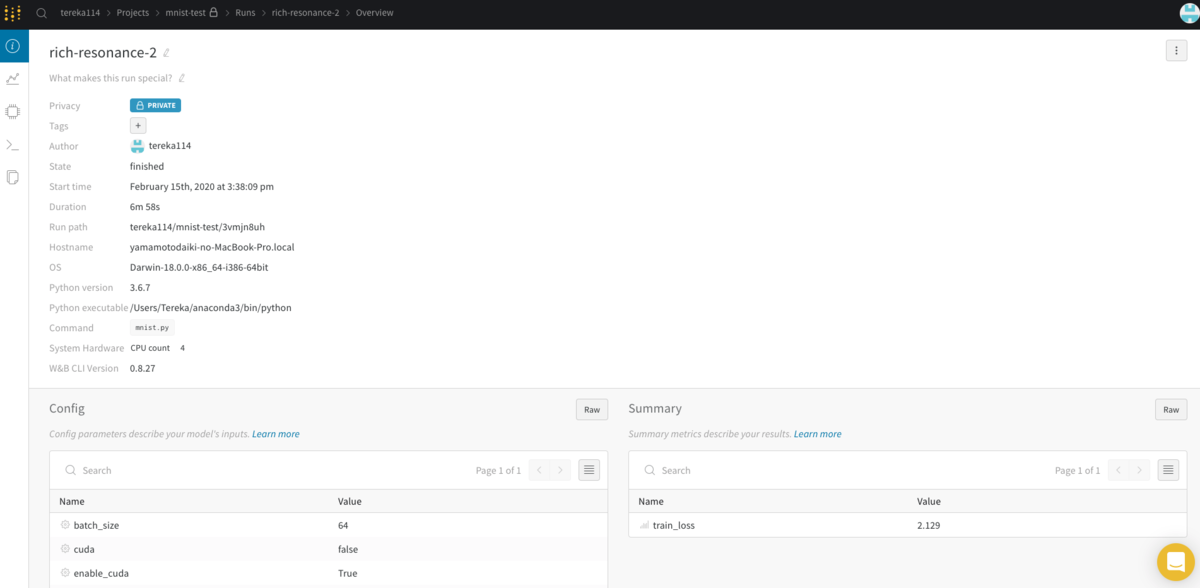The height and width of the screenshot is (588, 1200).
Task: Click hostname yamamotodaiki-no-MacBook-Pro.local
Action: (212, 247)
